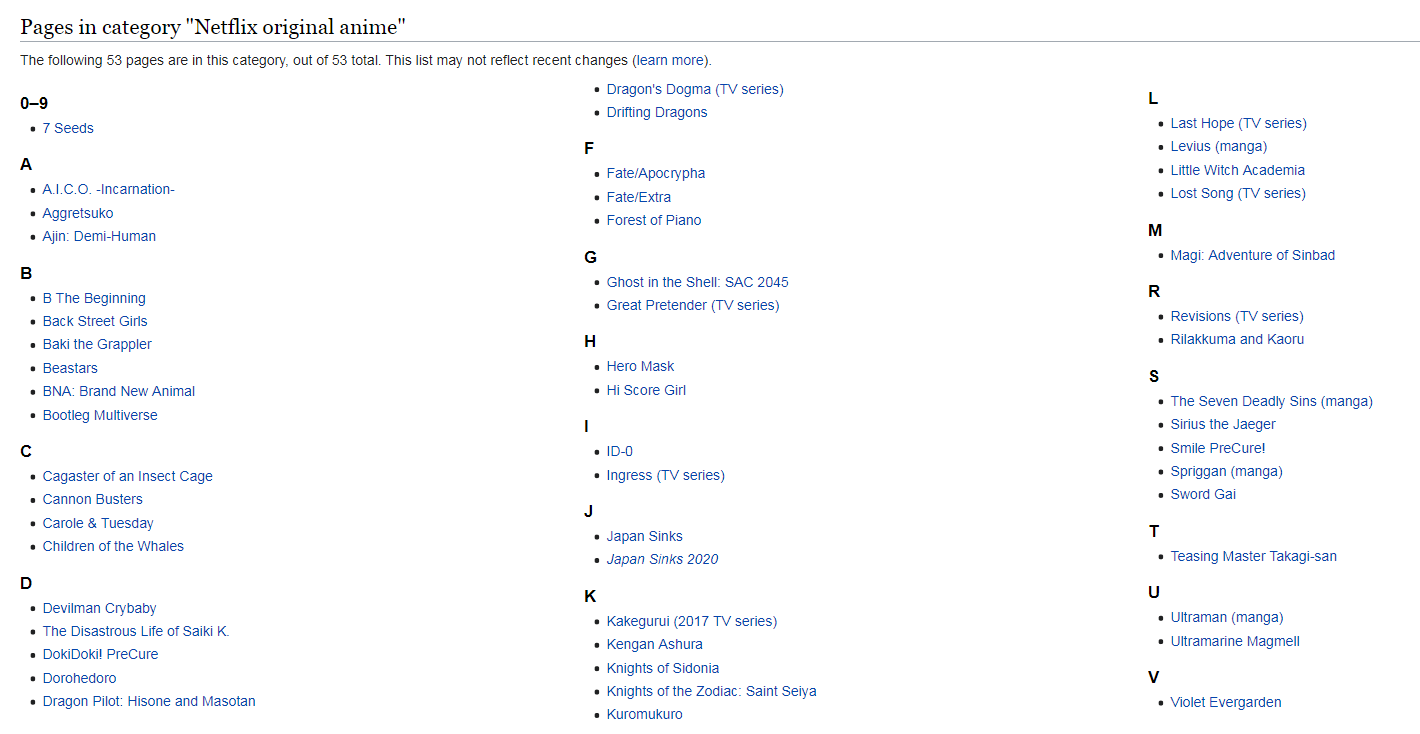This screenshot has width=1420, height=734.
Task: Go to Great Pretender (TV series)
Action: point(693,305)
